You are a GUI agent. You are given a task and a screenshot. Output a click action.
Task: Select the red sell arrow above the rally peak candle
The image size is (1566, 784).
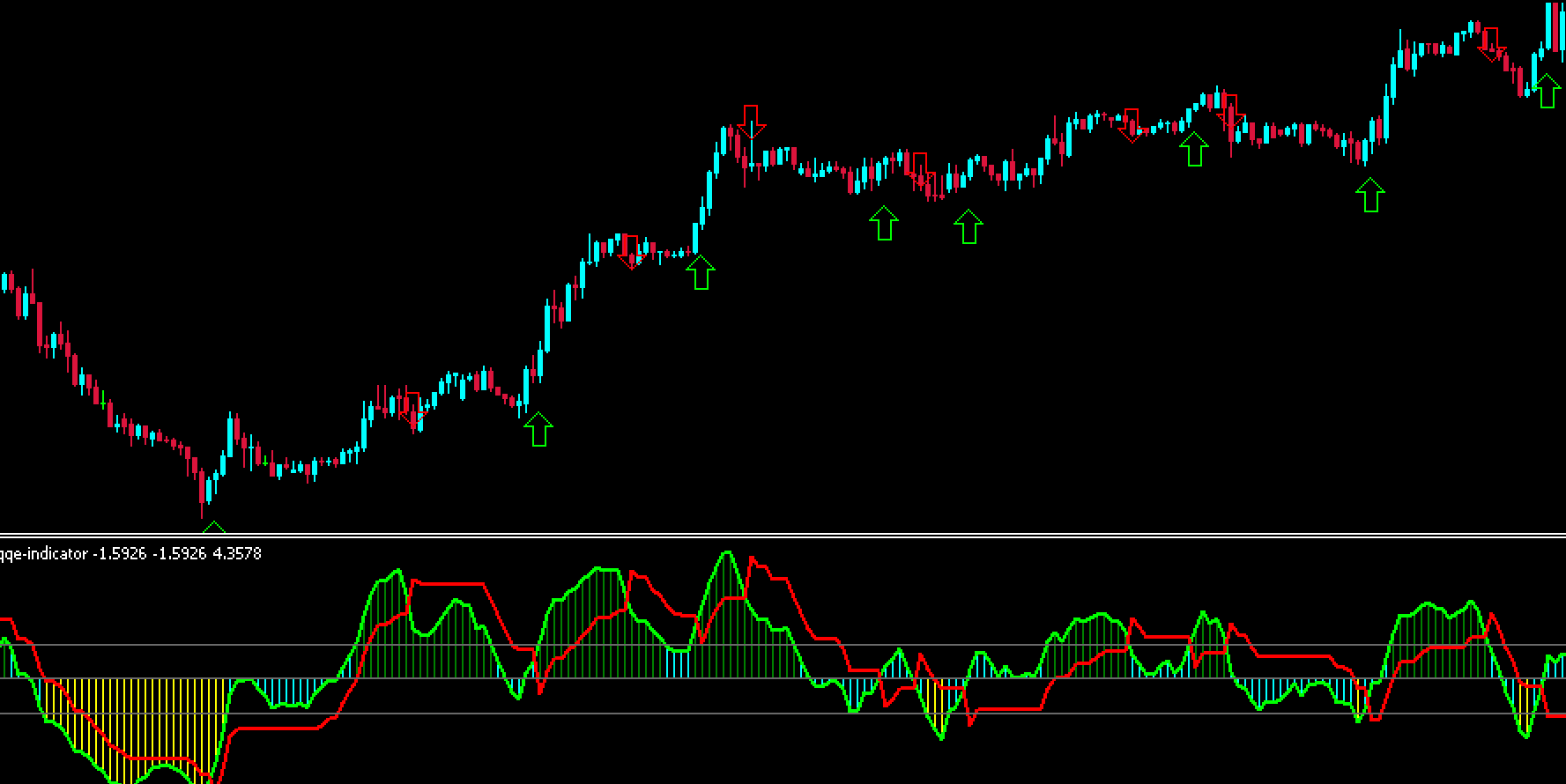pyautogui.click(x=751, y=122)
